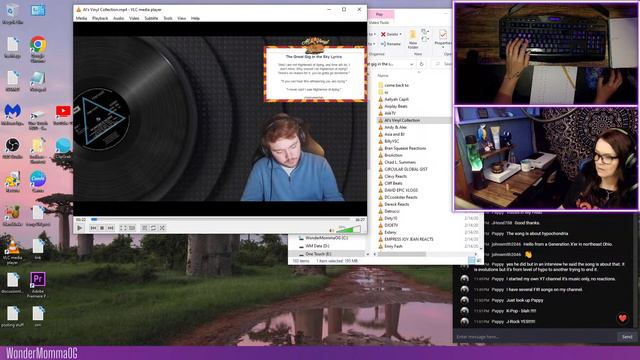Click the Play tab in File Explorer
Viewport: 640px width, 360px height.
[x=380, y=15]
